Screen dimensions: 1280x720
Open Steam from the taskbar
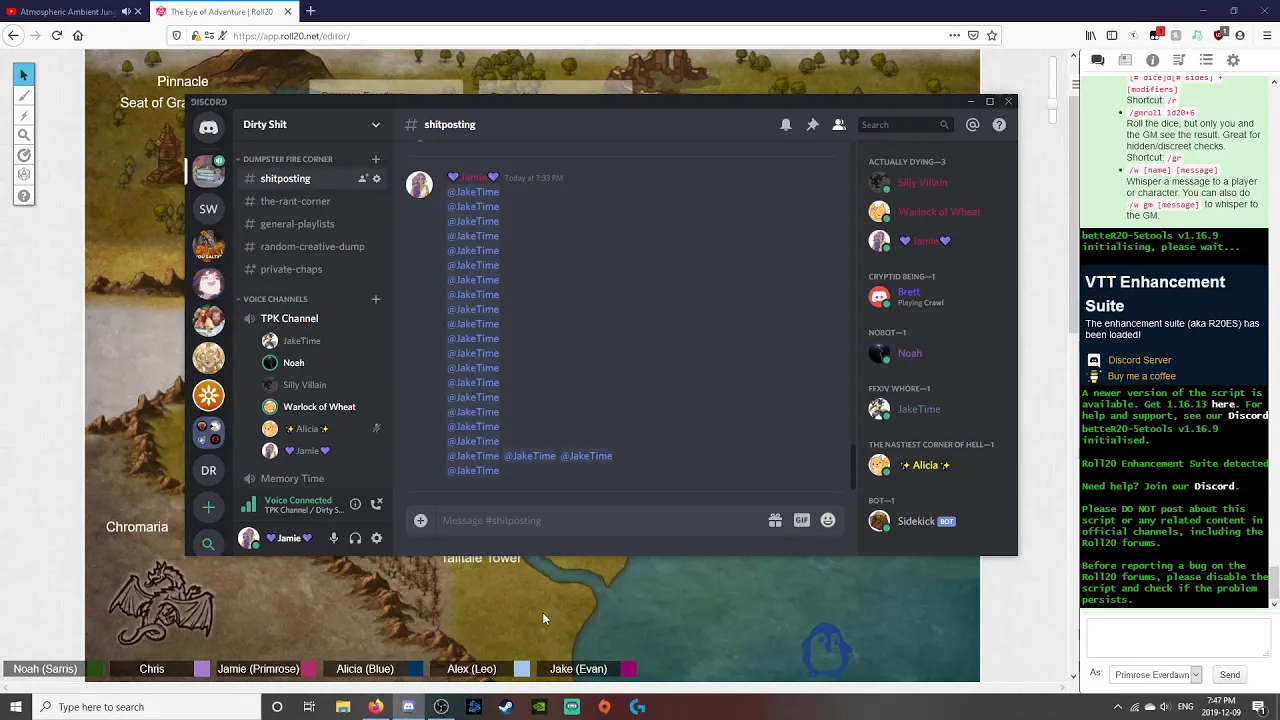506,707
